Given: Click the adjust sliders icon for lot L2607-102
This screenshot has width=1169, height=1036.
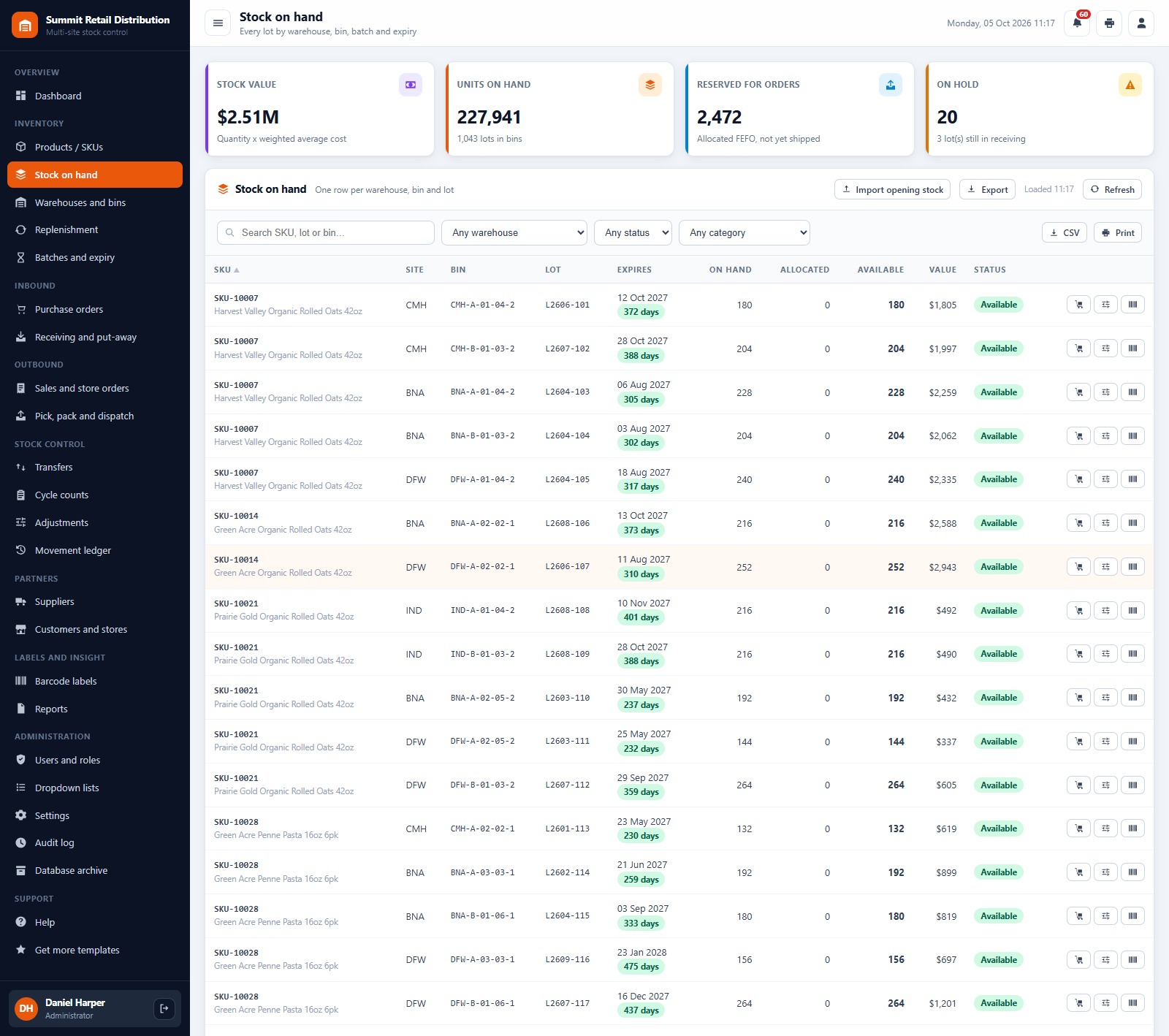Looking at the screenshot, I should click(x=1106, y=348).
